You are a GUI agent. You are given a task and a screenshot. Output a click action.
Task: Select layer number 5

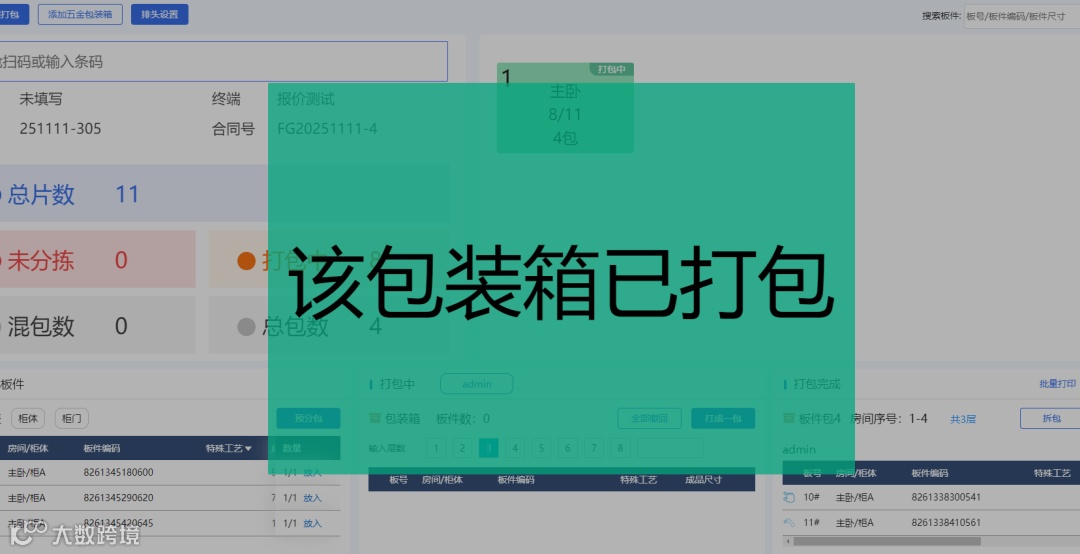click(x=541, y=448)
